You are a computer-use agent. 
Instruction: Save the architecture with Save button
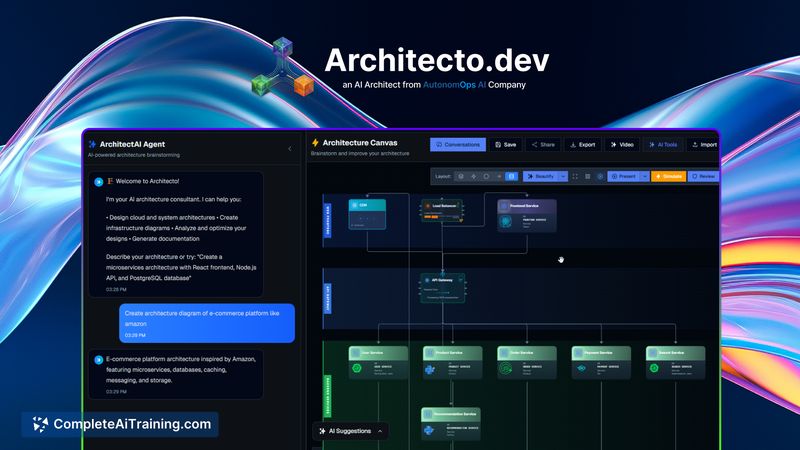pyautogui.click(x=506, y=145)
